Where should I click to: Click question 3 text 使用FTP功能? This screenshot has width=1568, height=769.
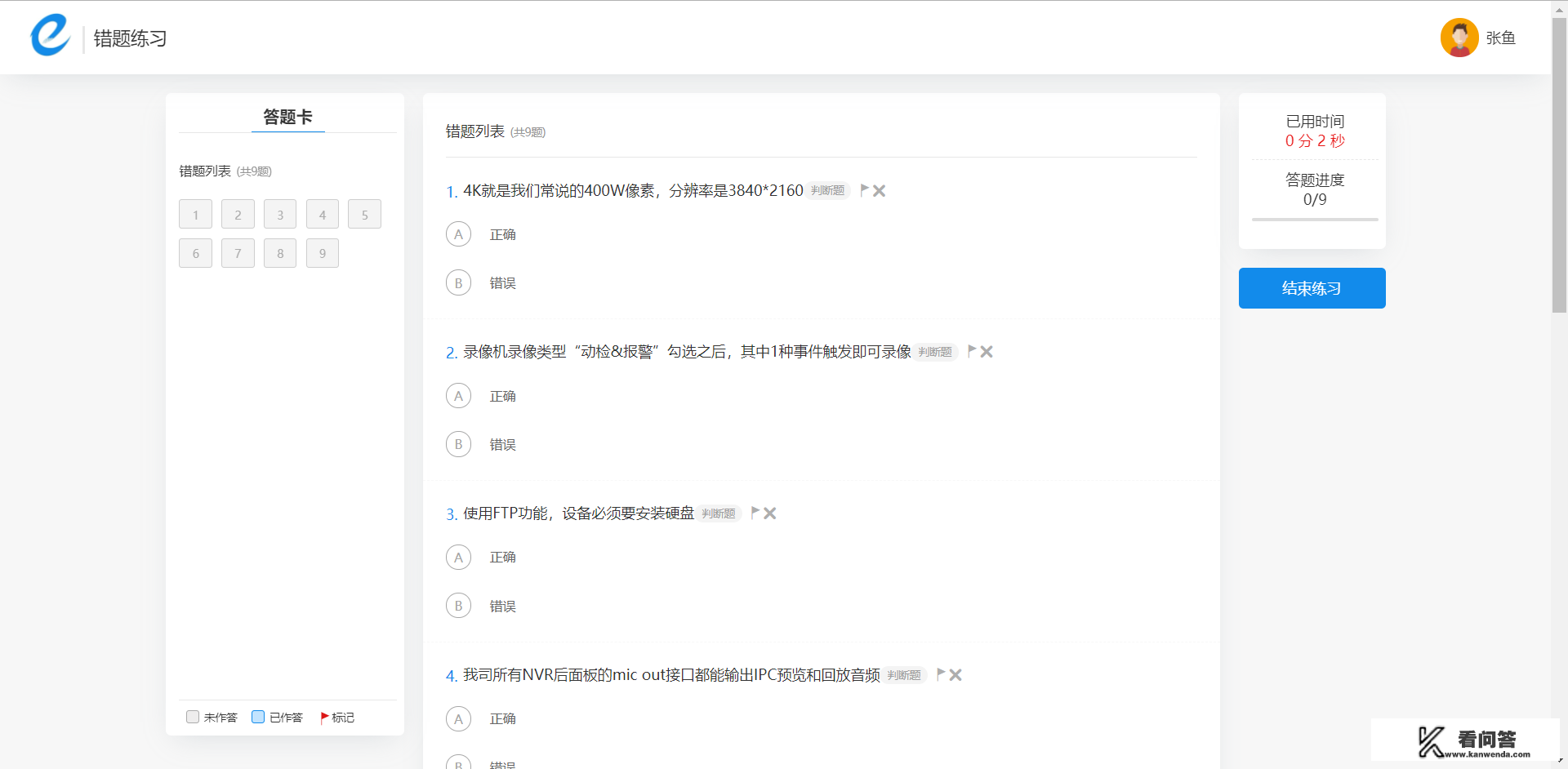click(578, 513)
